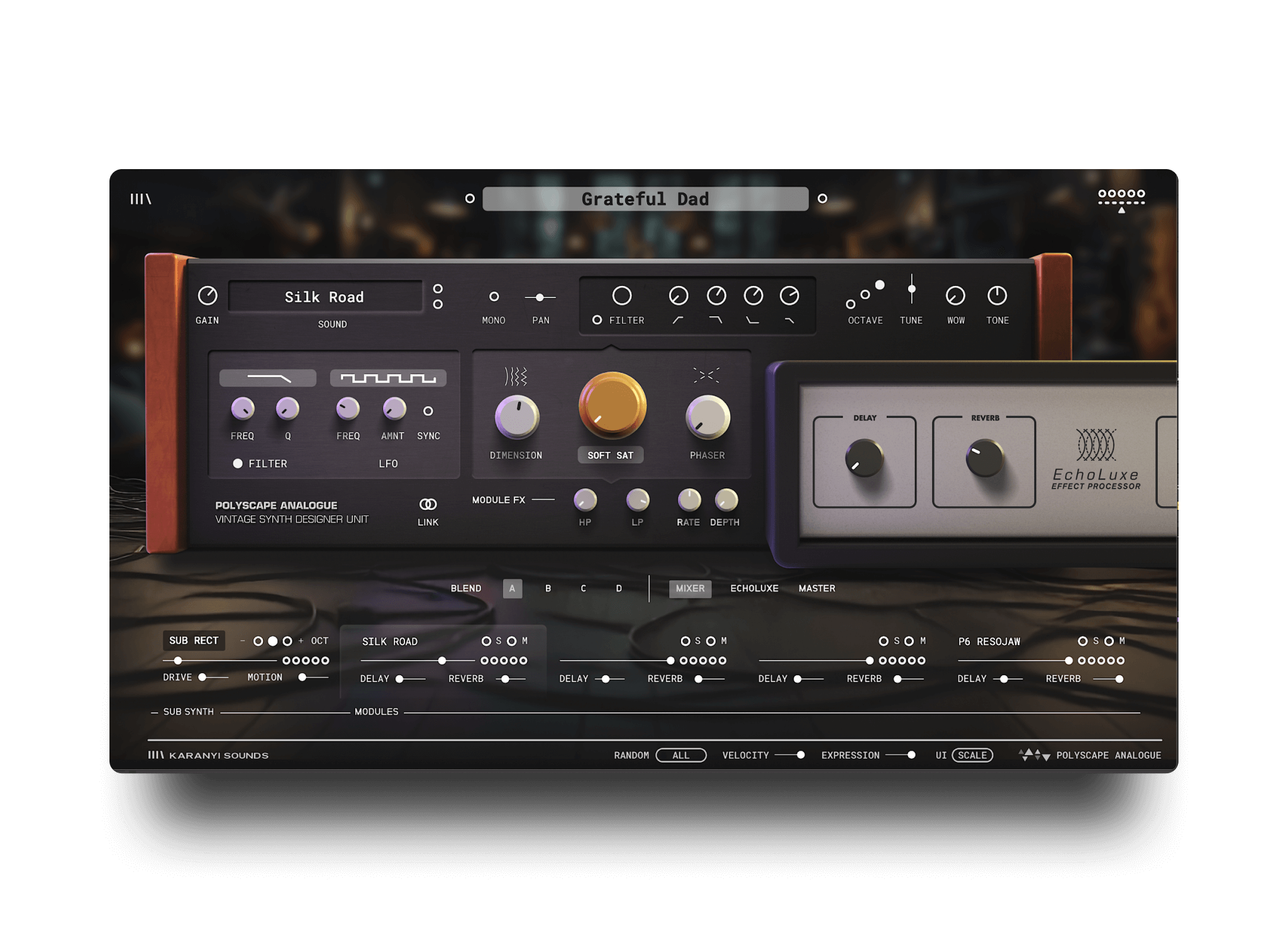Go to the next preset using the right circle
The width and height of the screenshot is (1288, 943).
point(822,199)
